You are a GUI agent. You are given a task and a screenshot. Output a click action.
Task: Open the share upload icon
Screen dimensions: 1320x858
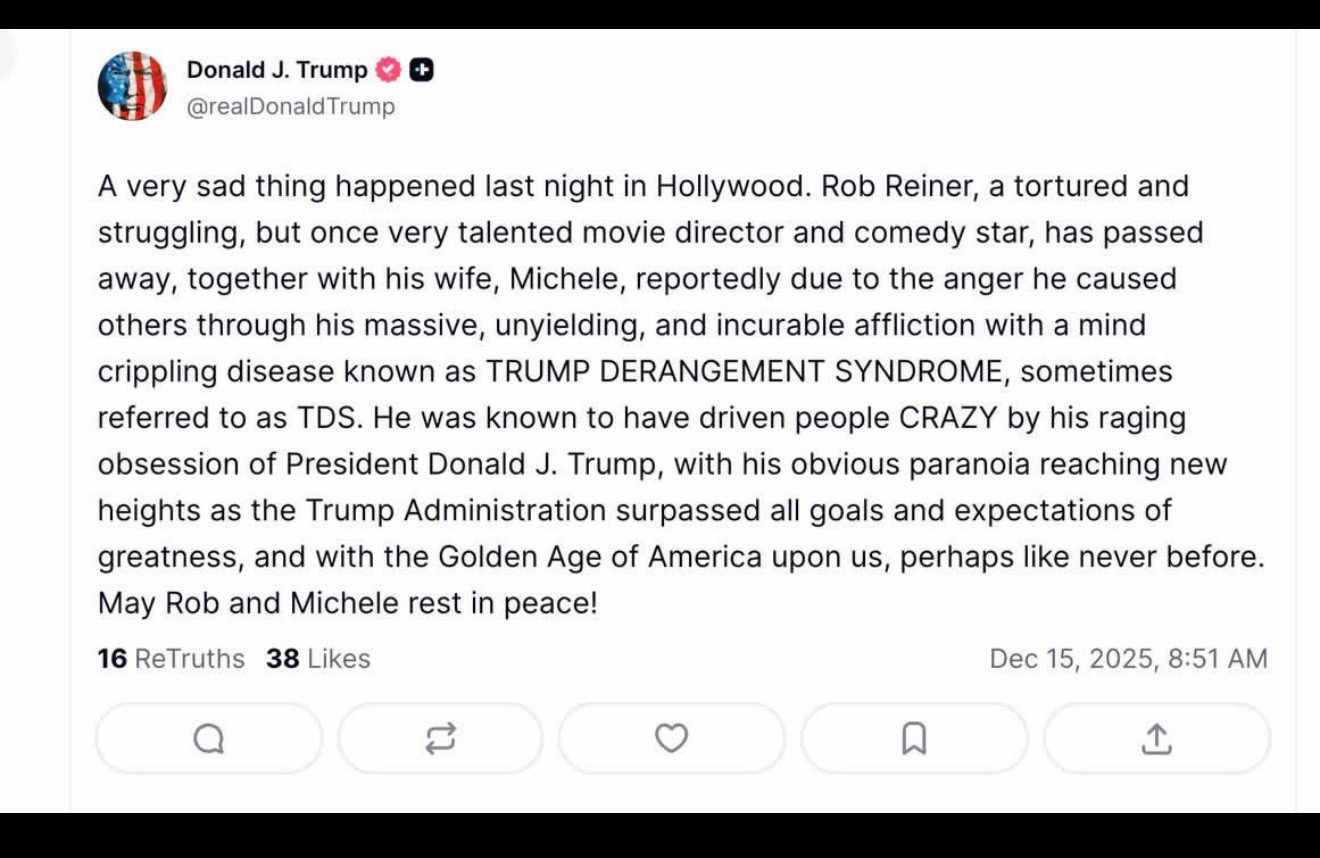click(x=1156, y=739)
